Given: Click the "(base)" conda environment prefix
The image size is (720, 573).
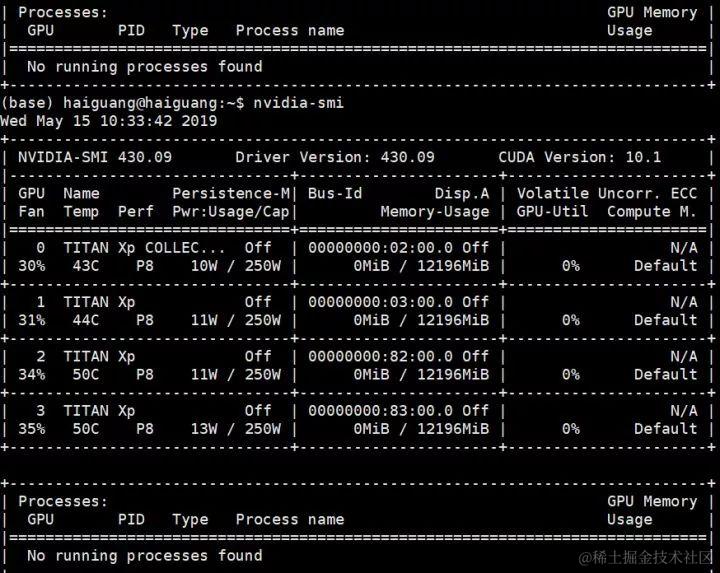Looking at the screenshot, I should 27,103.
